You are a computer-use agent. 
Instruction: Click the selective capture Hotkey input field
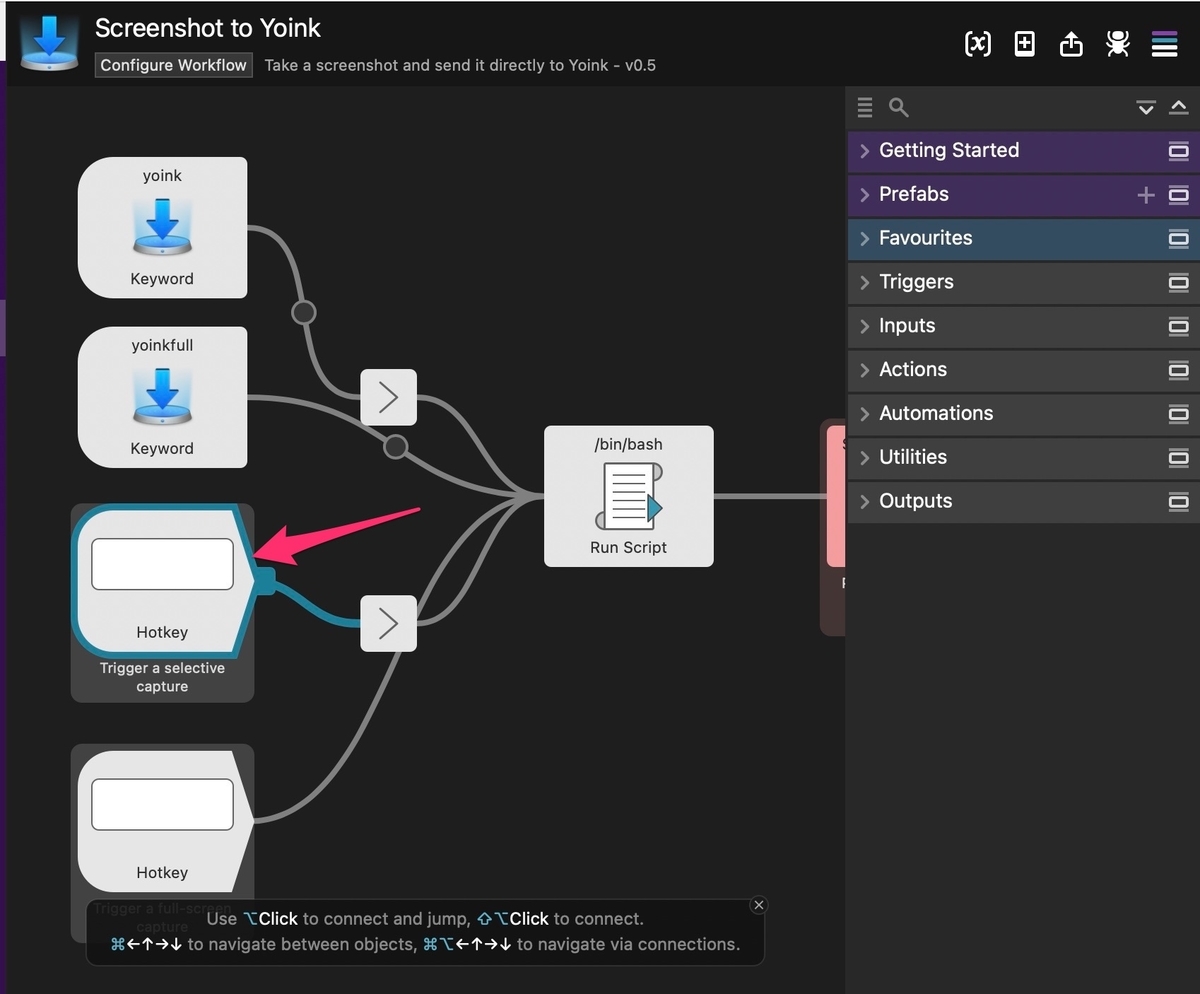(162, 564)
